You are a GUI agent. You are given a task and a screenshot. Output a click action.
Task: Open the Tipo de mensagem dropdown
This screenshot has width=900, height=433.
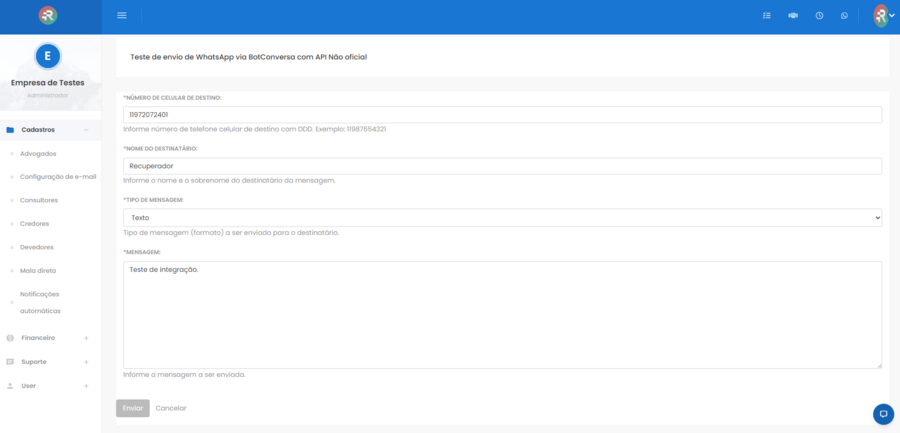click(502, 218)
